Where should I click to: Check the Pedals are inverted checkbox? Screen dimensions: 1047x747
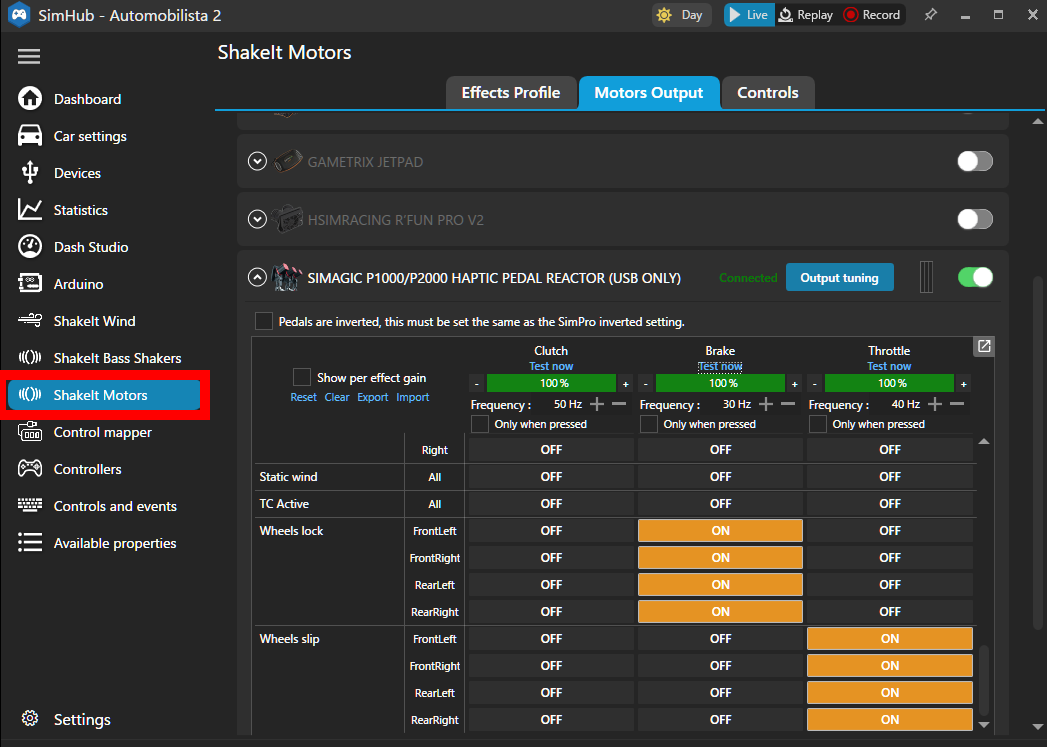pos(264,321)
